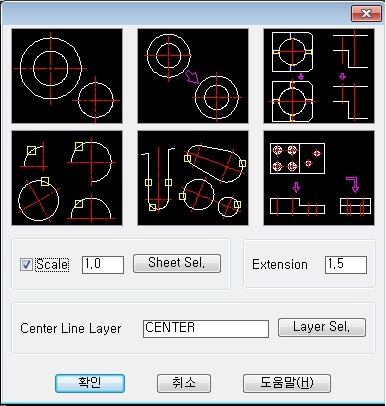The width and height of the screenshot is (386, 406).
Task: Choose the slot and tangent circles thumbnail
Action: pos(193,178)
